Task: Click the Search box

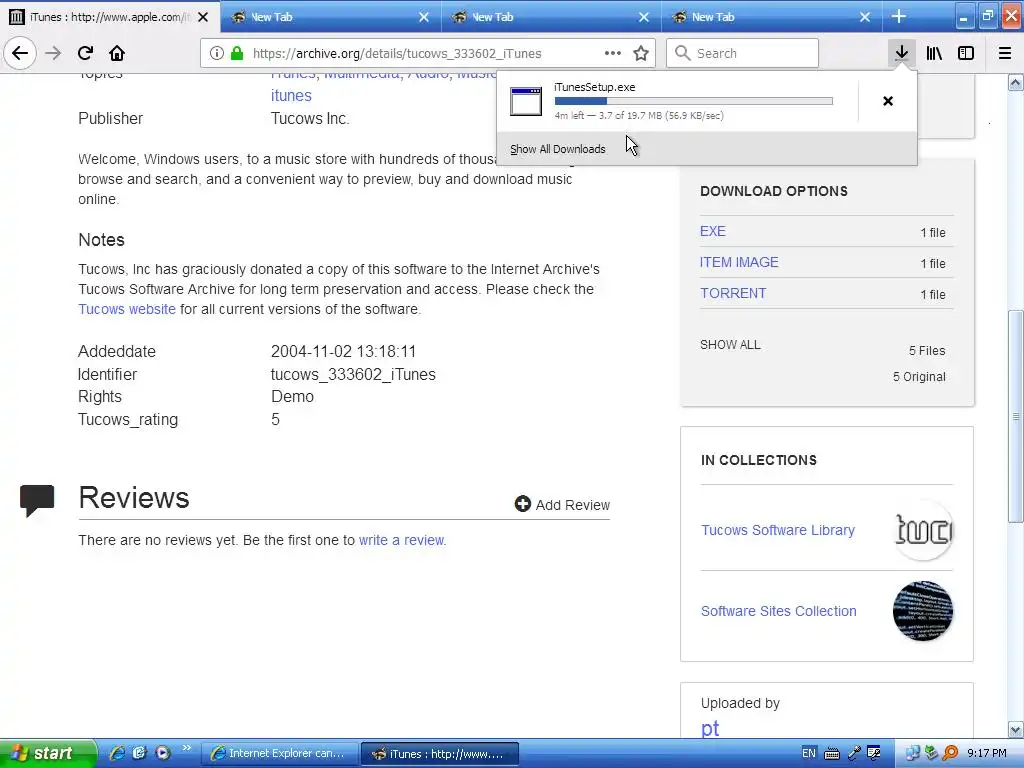Action: click(743, 54)
